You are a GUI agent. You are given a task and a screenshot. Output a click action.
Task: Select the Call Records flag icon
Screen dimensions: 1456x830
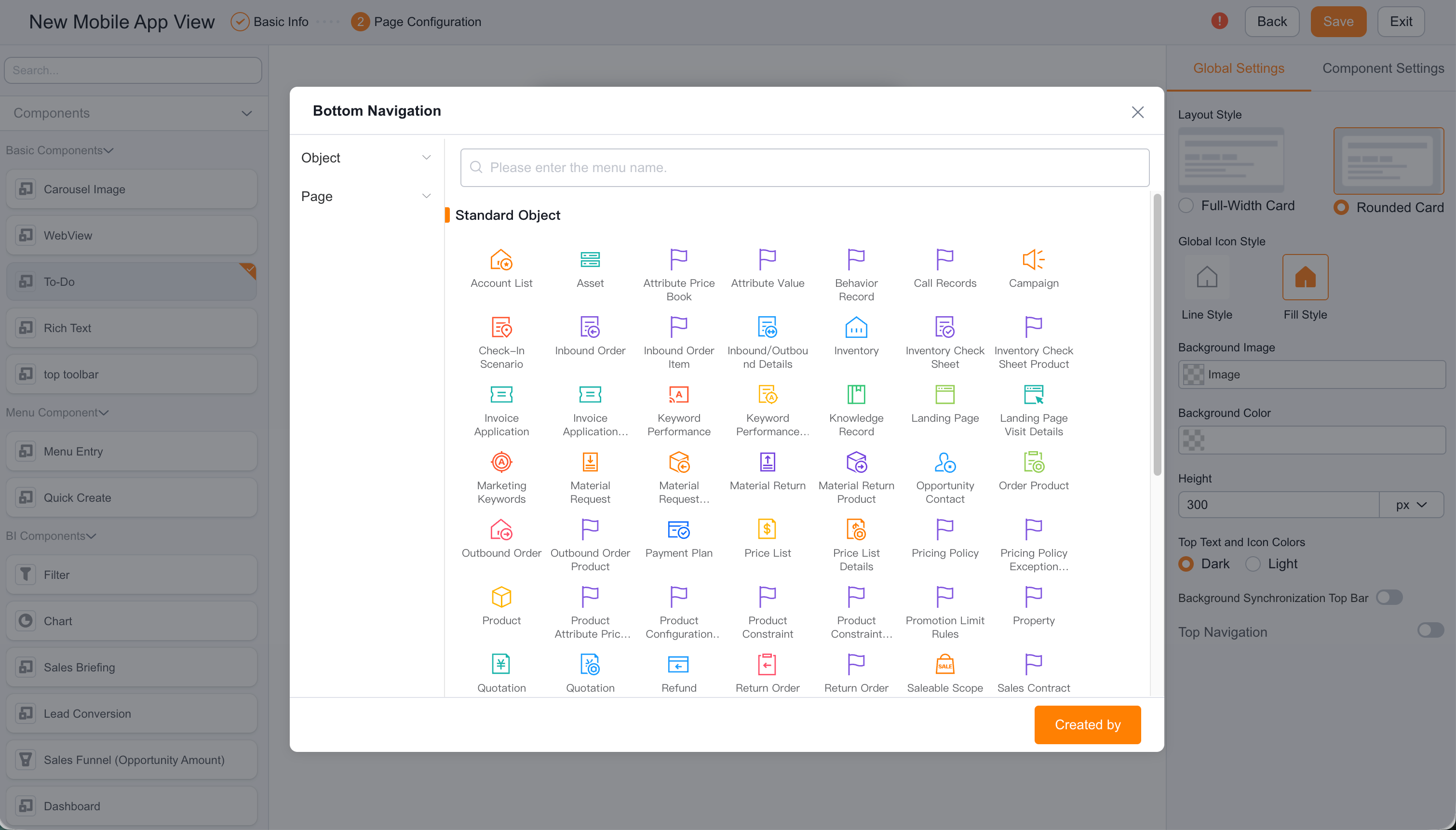pyautogui.click(x=944, y=260)
